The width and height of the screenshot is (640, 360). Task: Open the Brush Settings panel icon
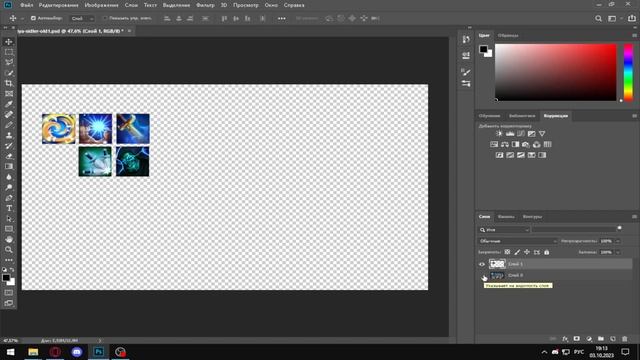(466, 72)
